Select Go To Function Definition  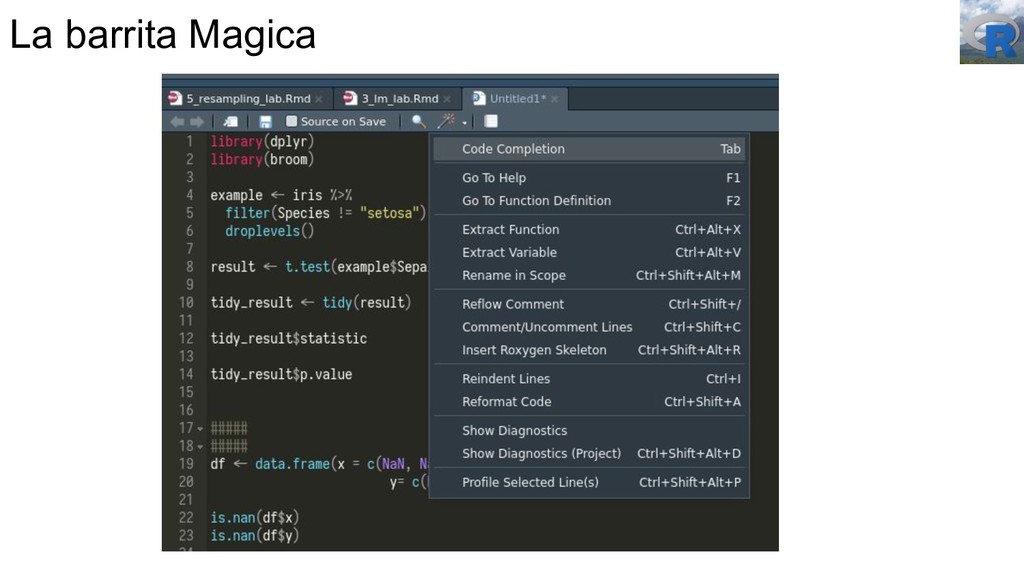click(589, 200)
